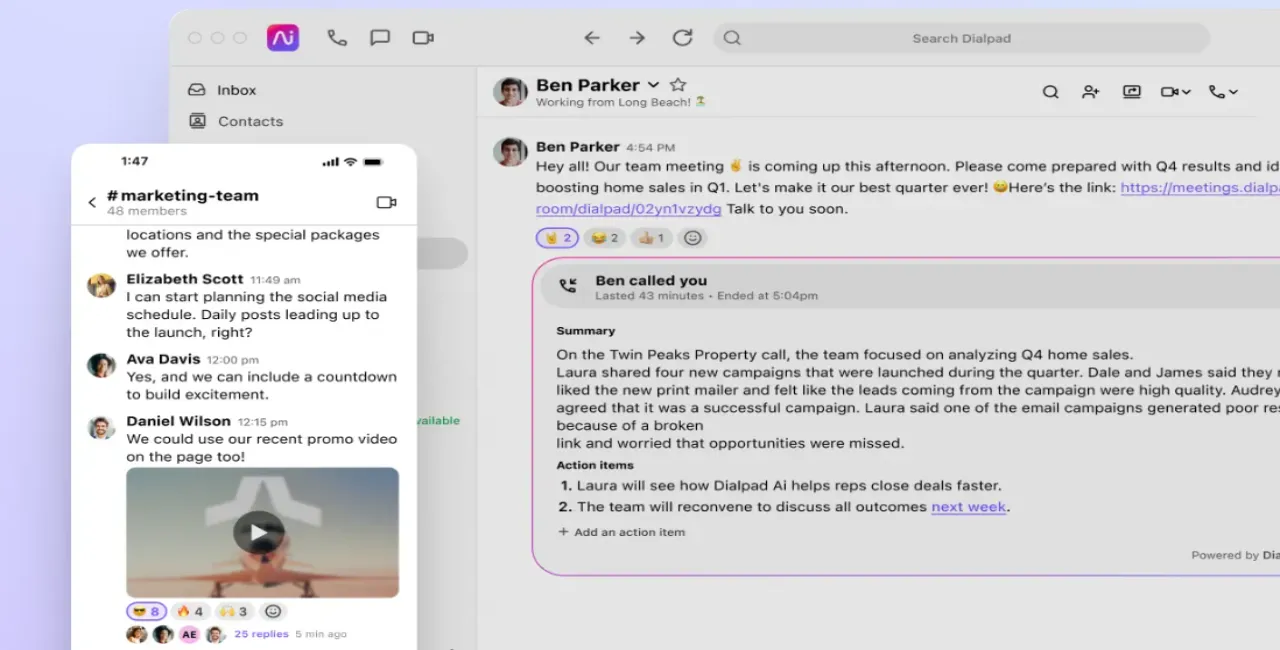The height and width of the screenshot is (650, 1280).
Task: Open the phone dialer icon in the top bar
Action: tap(337, 38)
